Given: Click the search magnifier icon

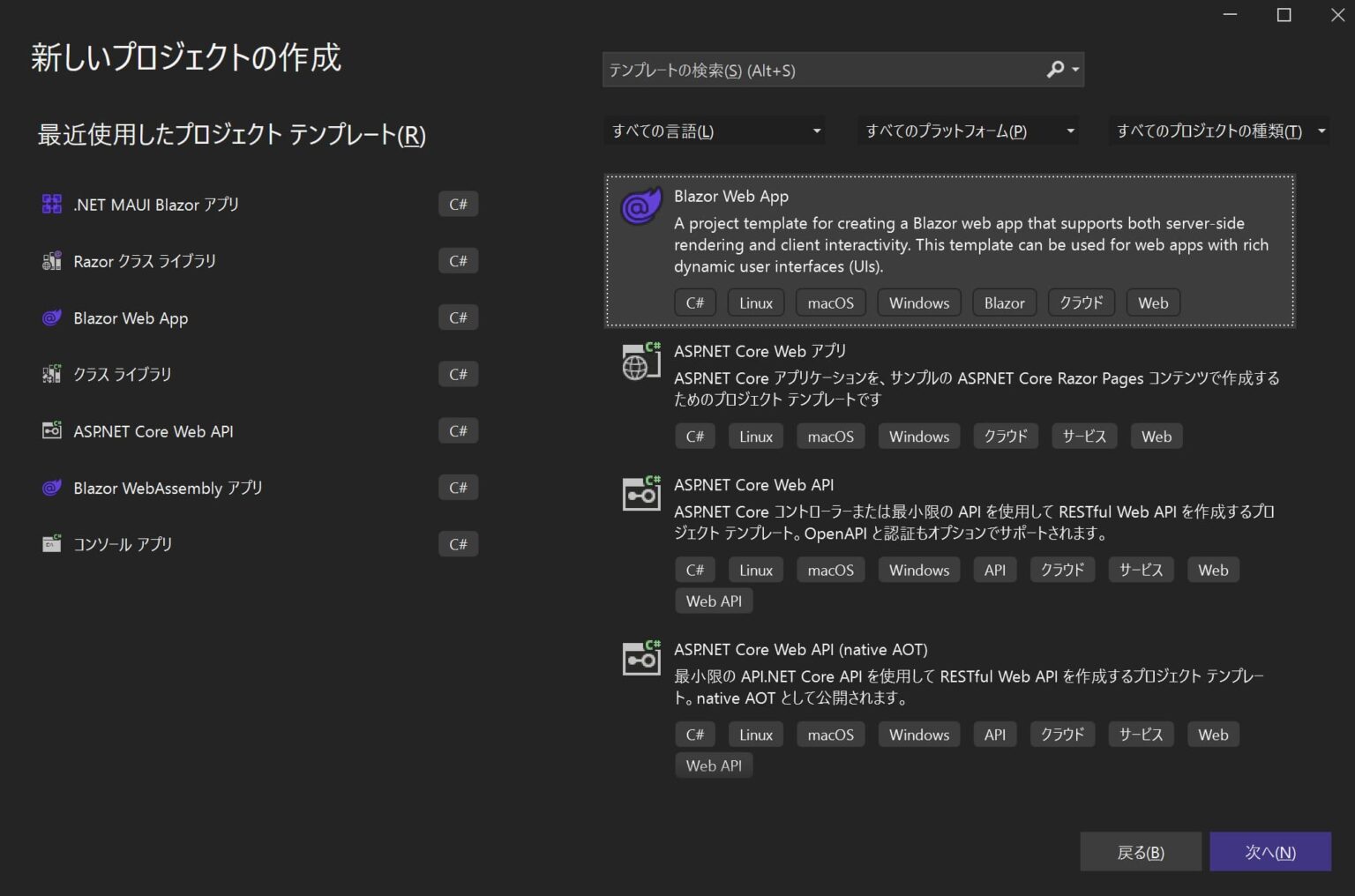Looking at the screenshot, I should coord(1055,69).
